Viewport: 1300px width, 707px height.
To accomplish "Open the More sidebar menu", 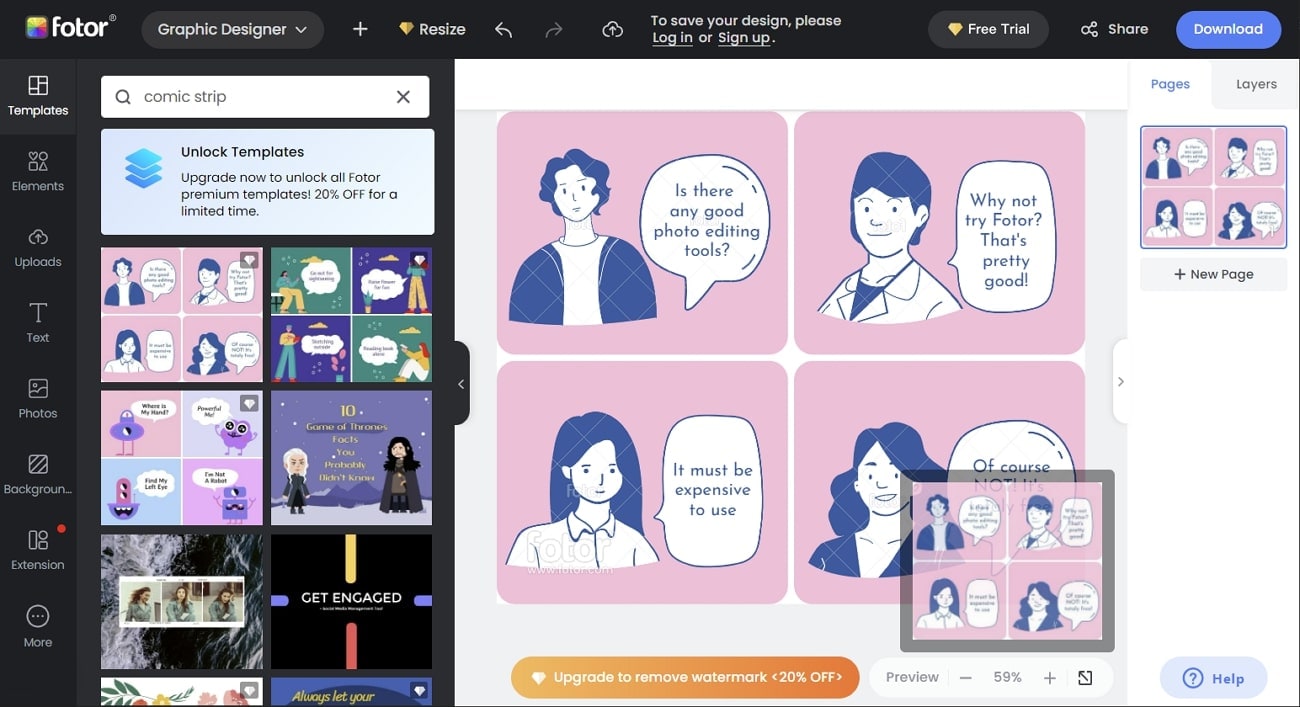I will point(37,627).
